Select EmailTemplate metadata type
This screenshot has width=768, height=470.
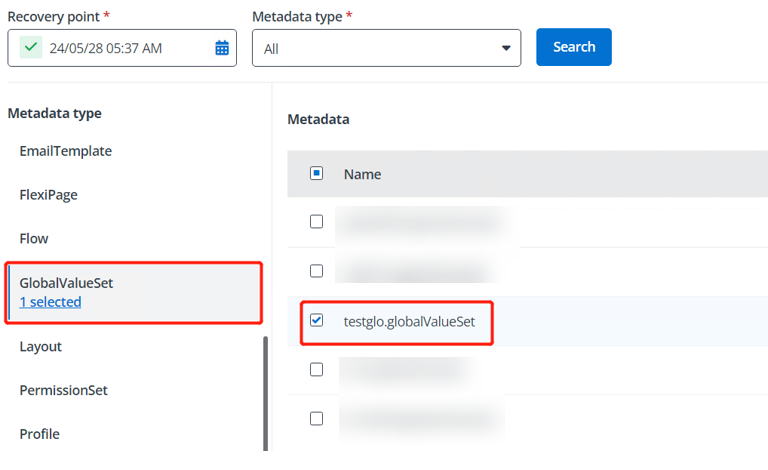[x=65, y=151]
